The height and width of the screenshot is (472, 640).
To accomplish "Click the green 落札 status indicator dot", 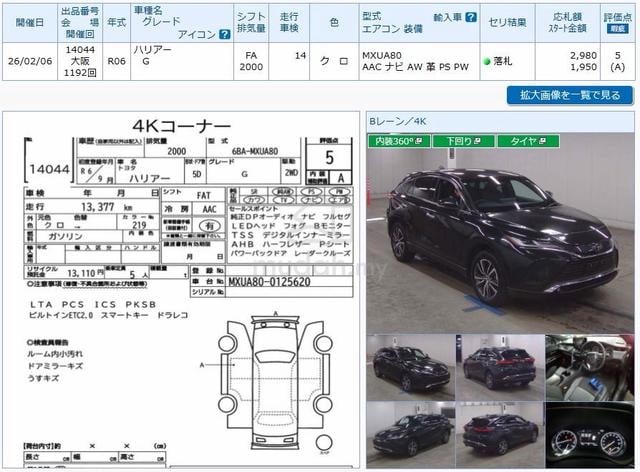I will click(487, 62).
